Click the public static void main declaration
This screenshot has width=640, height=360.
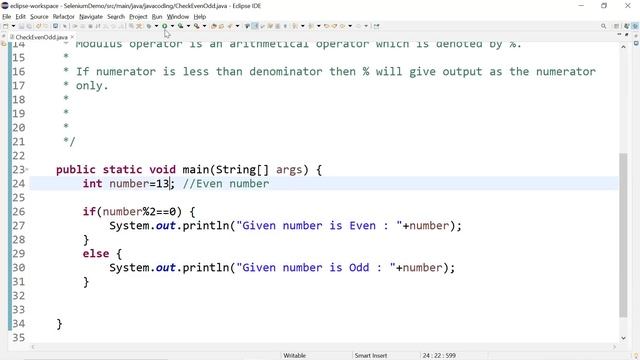click(x=189, y=170)
